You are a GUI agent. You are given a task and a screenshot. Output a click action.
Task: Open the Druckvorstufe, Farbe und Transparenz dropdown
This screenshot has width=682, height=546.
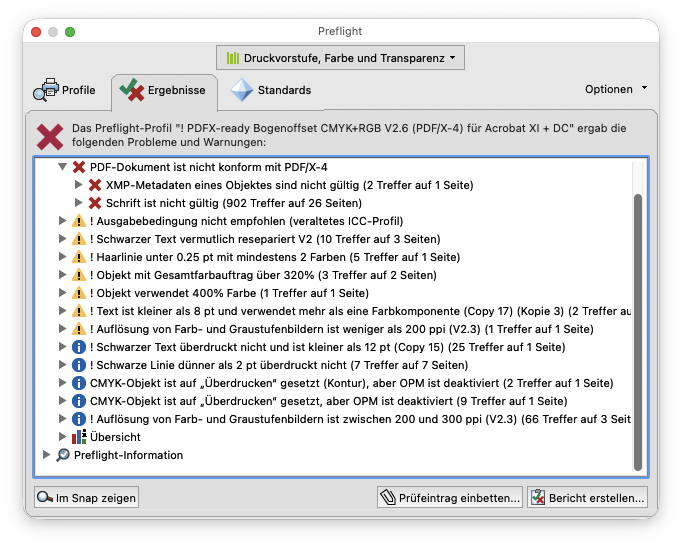[x=340, y=58]
